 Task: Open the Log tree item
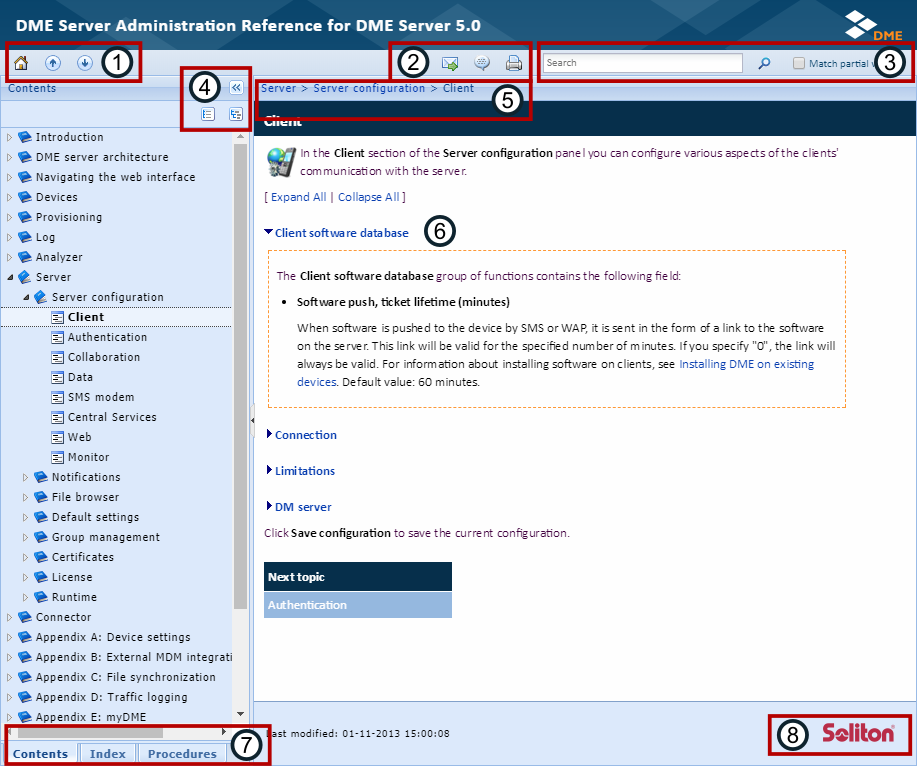point(45,237)
